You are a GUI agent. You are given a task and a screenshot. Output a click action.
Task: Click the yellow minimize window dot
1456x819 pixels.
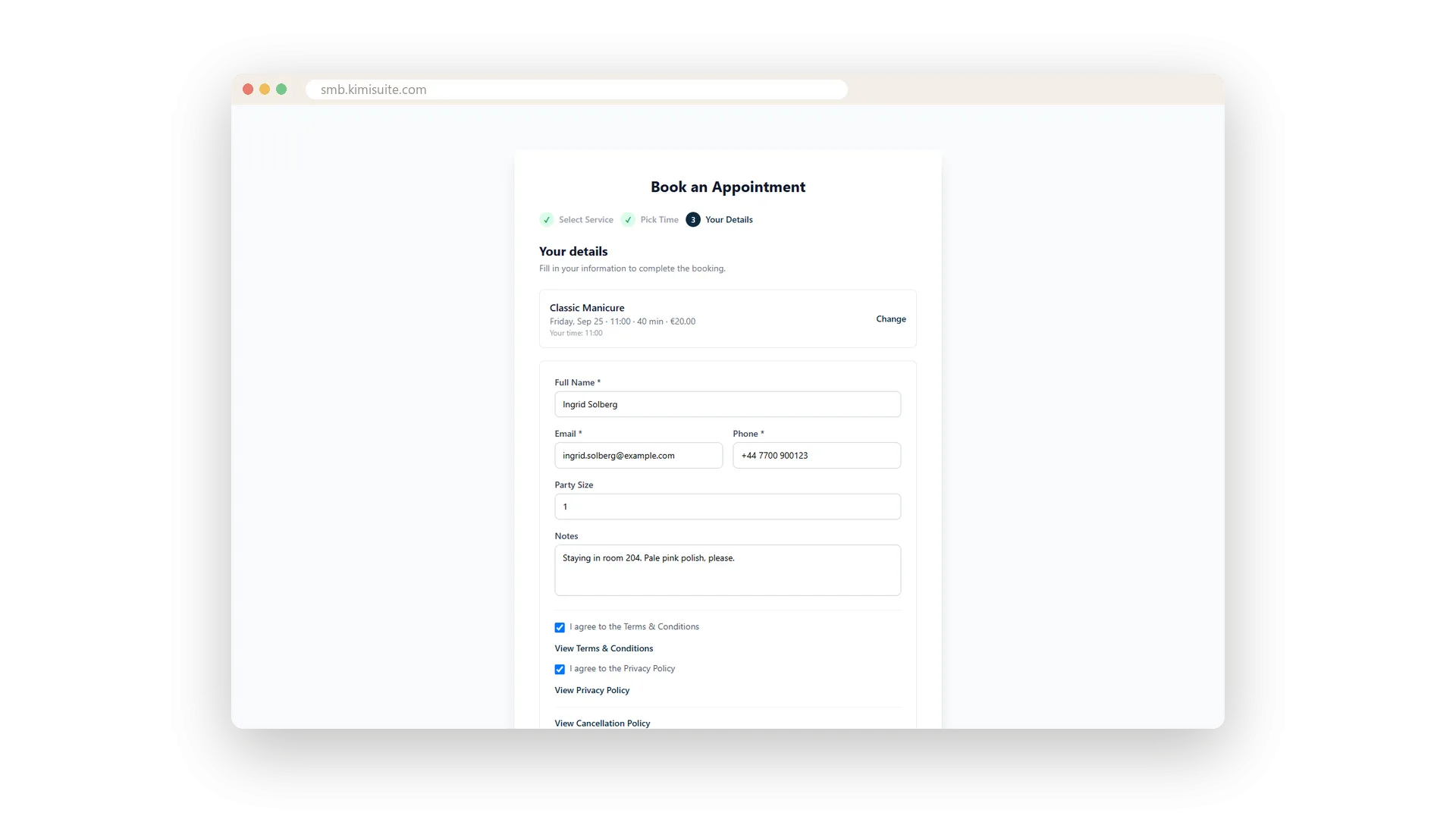[x=265, y=89]
